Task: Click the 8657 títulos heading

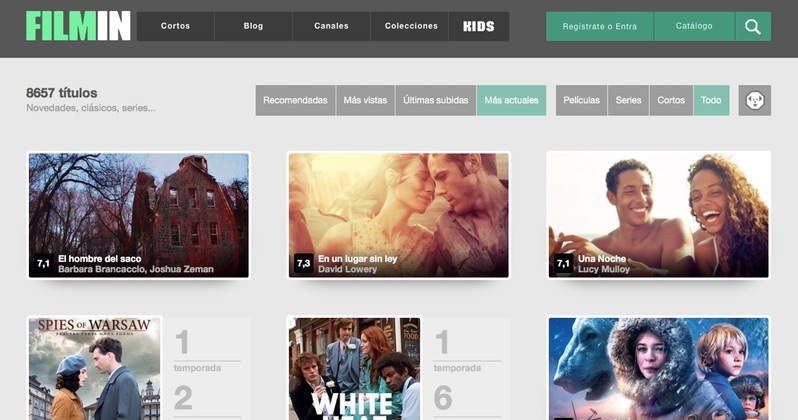Action: click(62, 93)
